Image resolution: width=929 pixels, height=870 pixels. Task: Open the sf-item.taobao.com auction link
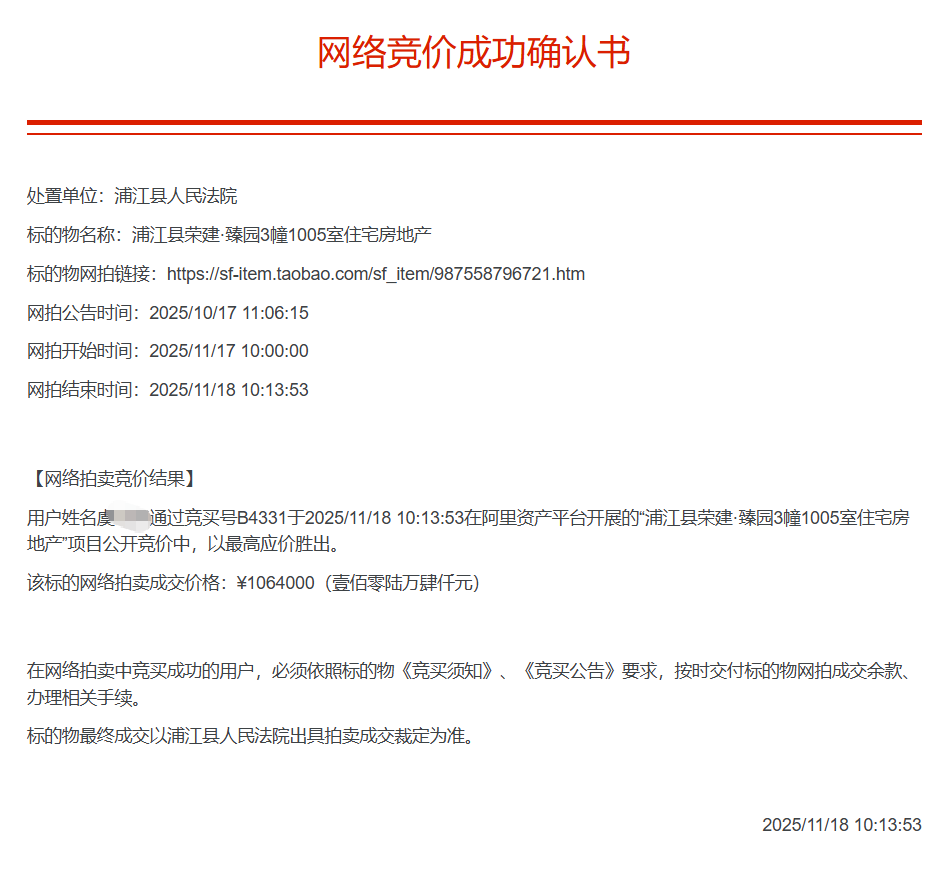click(375, 274)
